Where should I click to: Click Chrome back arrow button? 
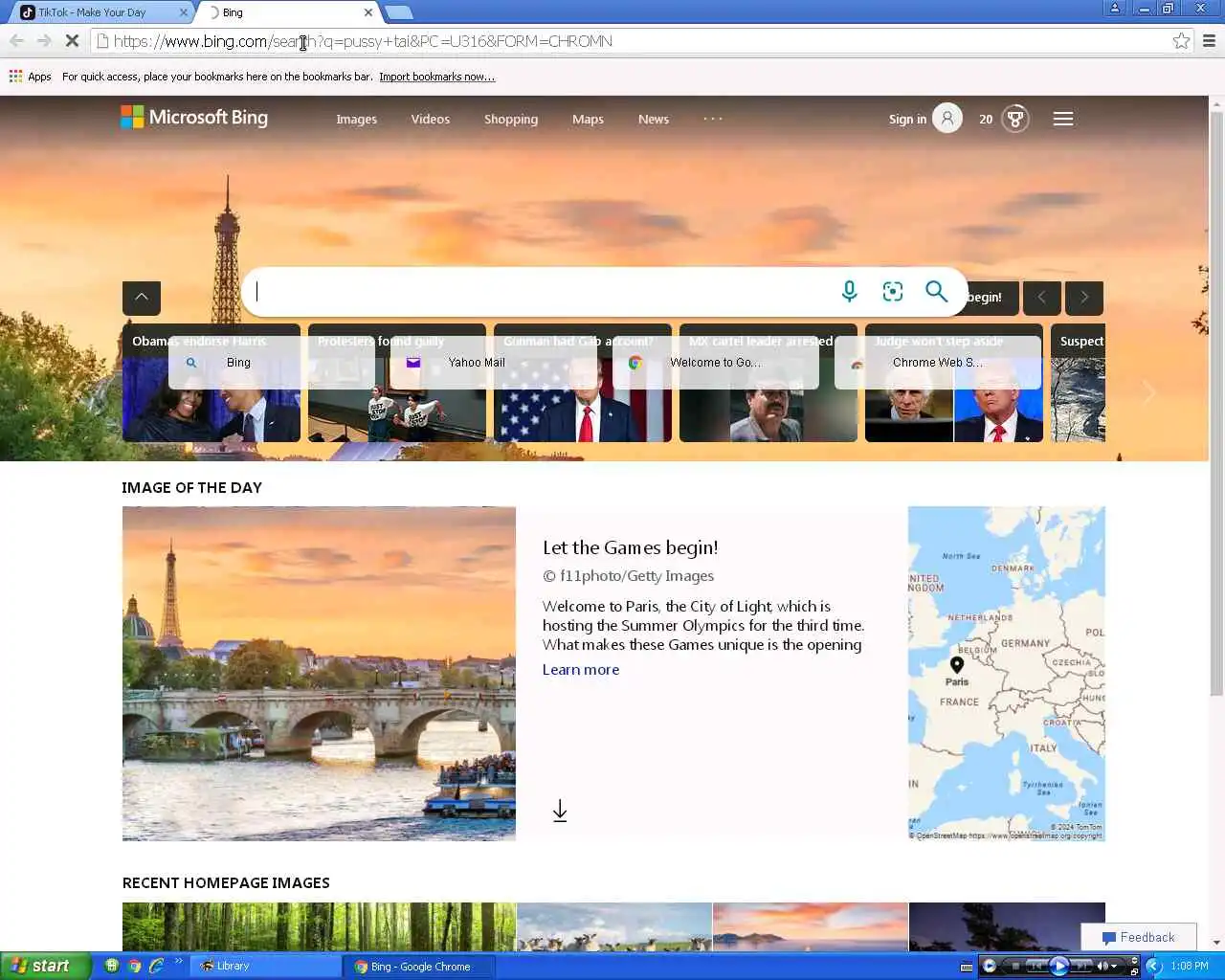click(16, 41)
